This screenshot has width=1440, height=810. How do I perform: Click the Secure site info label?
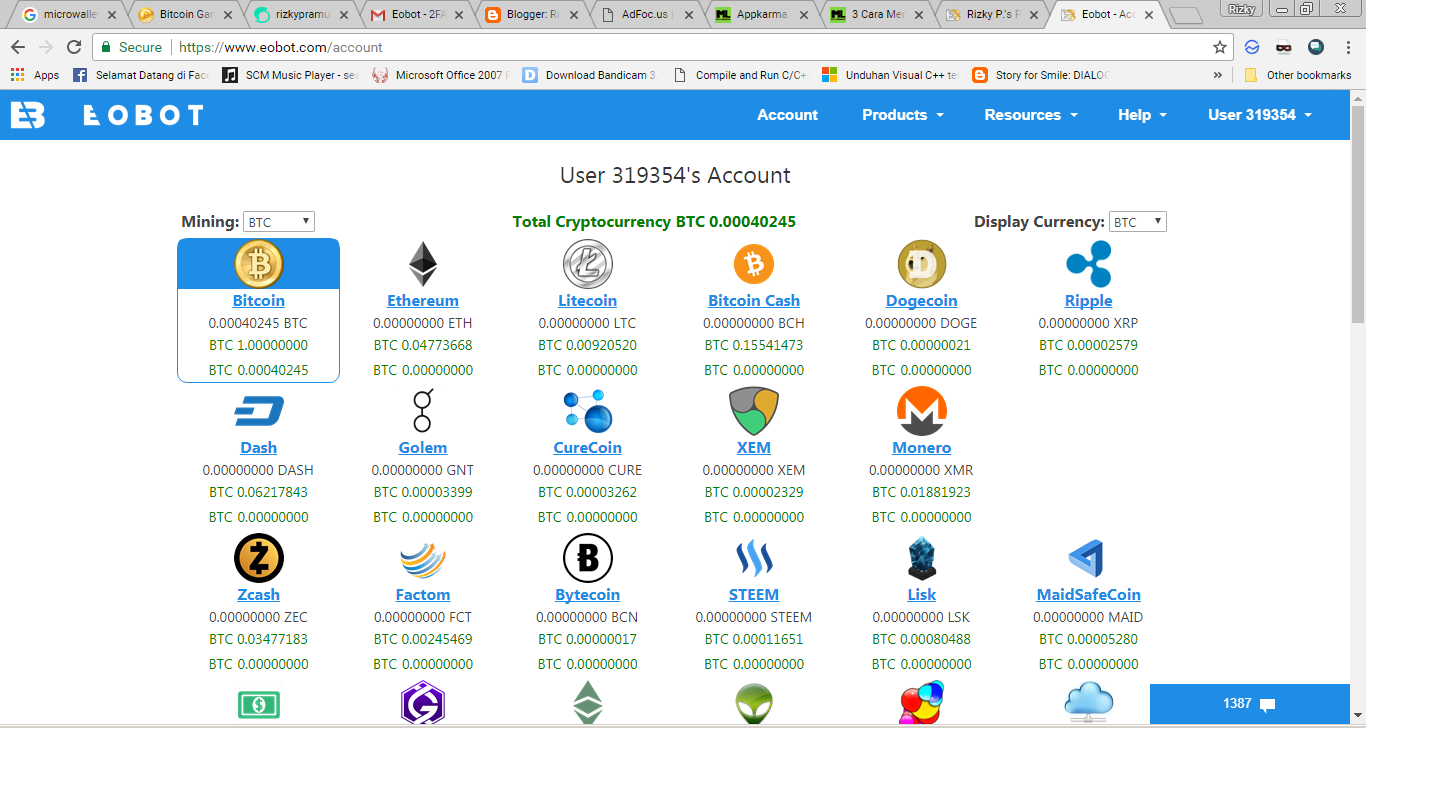tap(131, 47)
